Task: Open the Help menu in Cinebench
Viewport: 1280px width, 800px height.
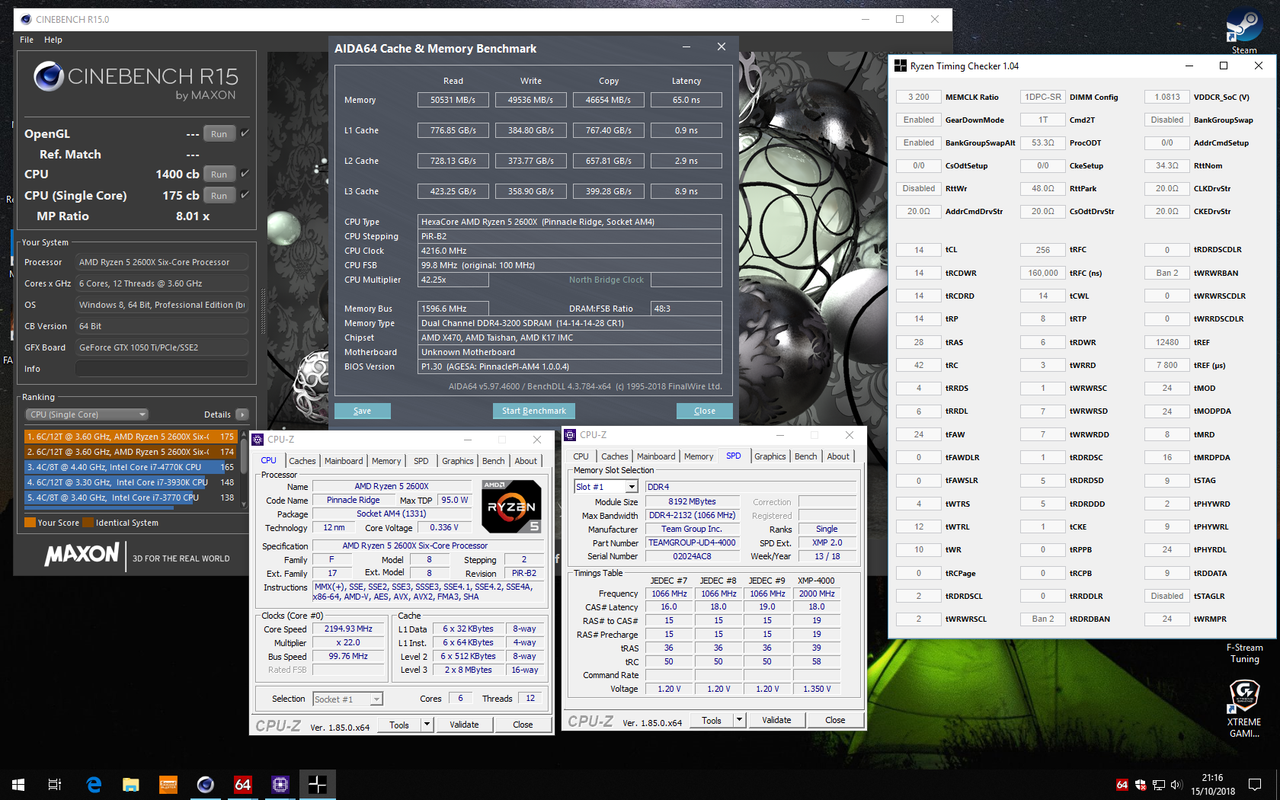Action: [53, 40]
